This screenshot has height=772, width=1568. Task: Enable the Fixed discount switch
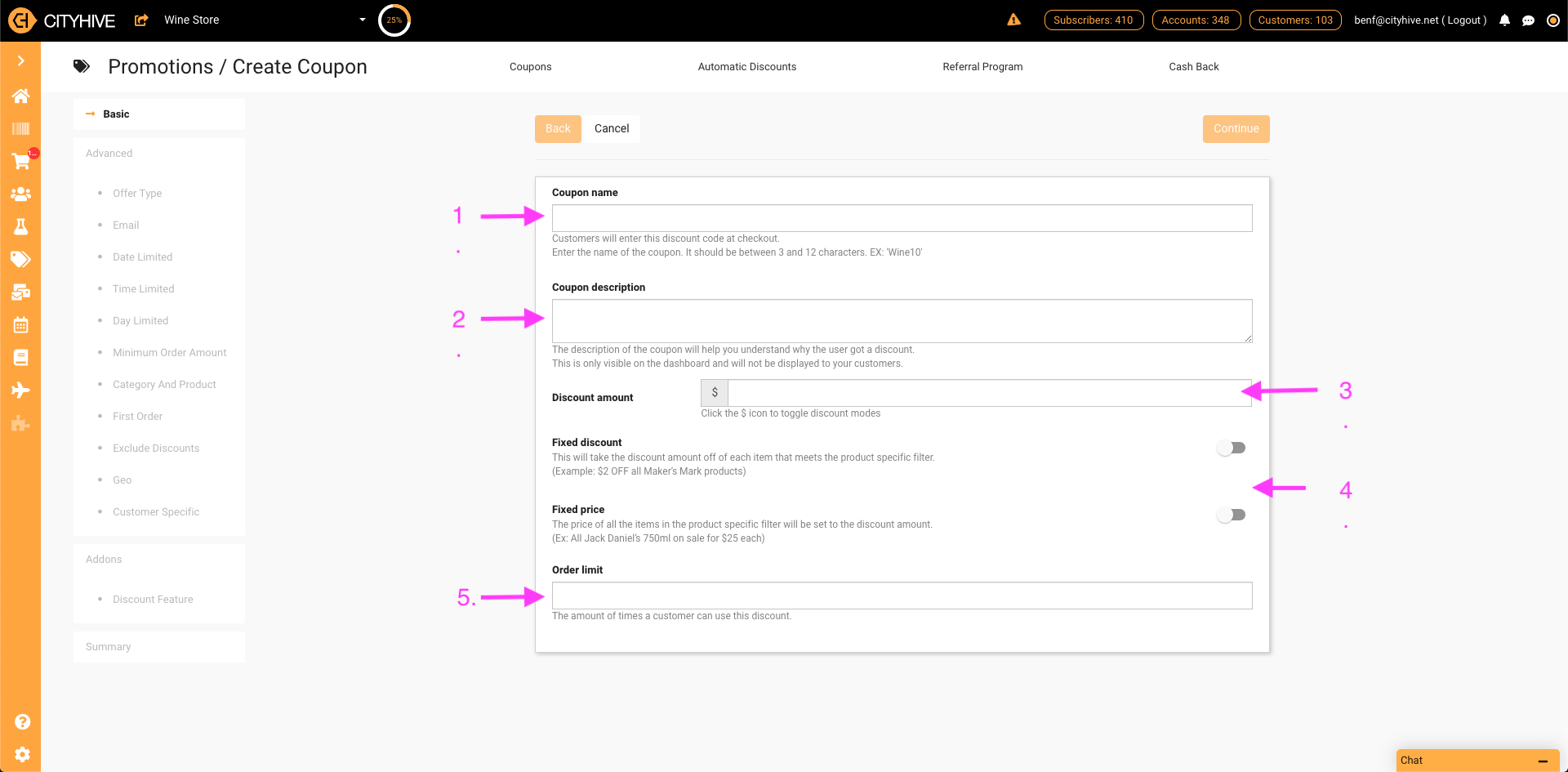pos(1231,448)
